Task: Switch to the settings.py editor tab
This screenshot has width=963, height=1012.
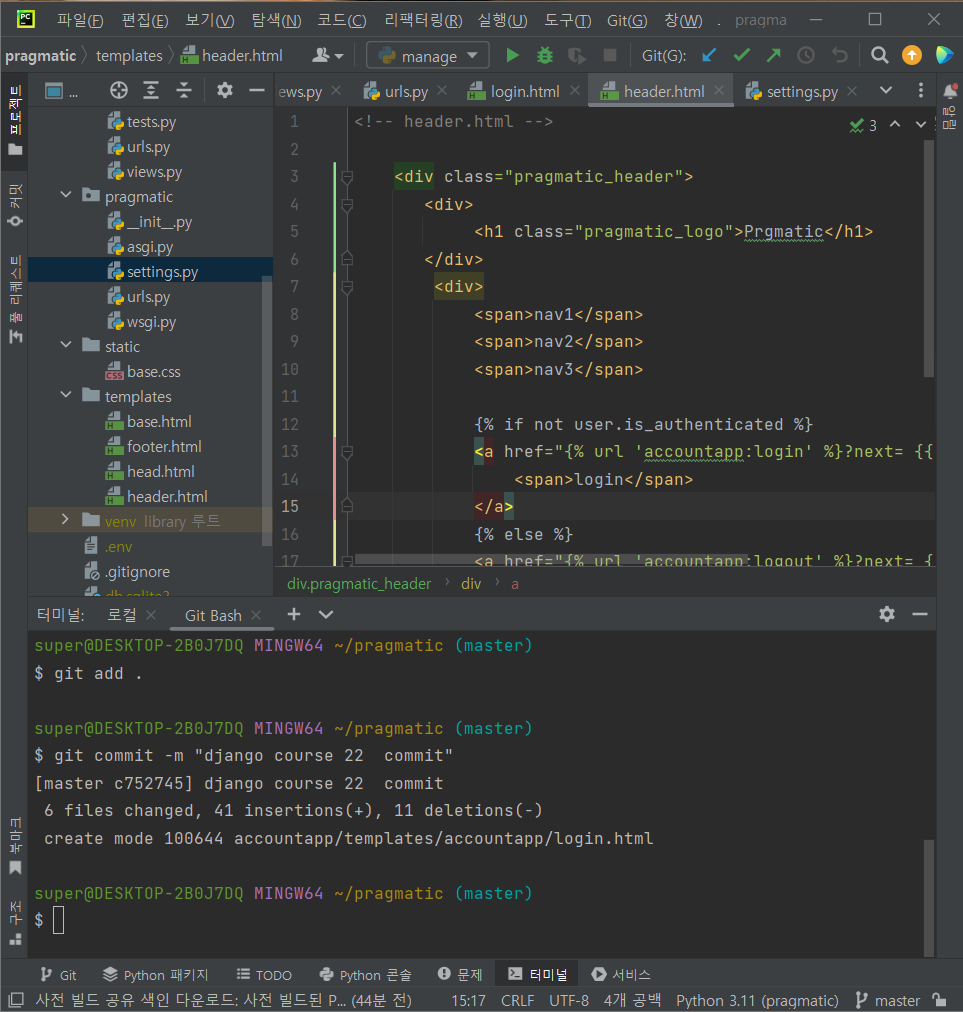Action: (801, 91)
